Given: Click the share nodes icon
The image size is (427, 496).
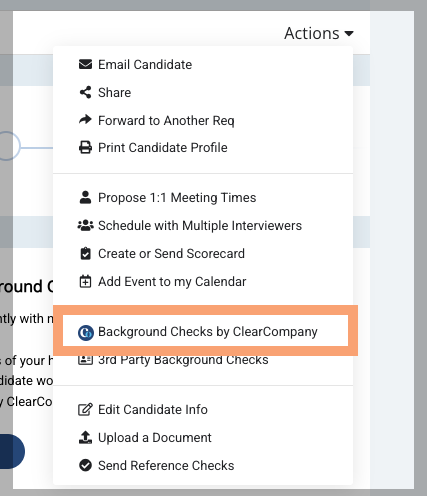Looking at the screenshot, I should [85, 92].
